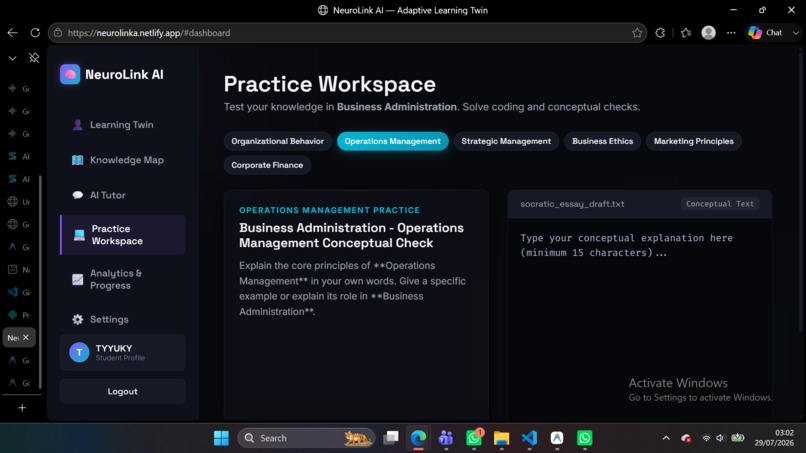Click inside the conceptual explanation text area
The height and width of the screenshot is (453, 806).
coord(639,319)
